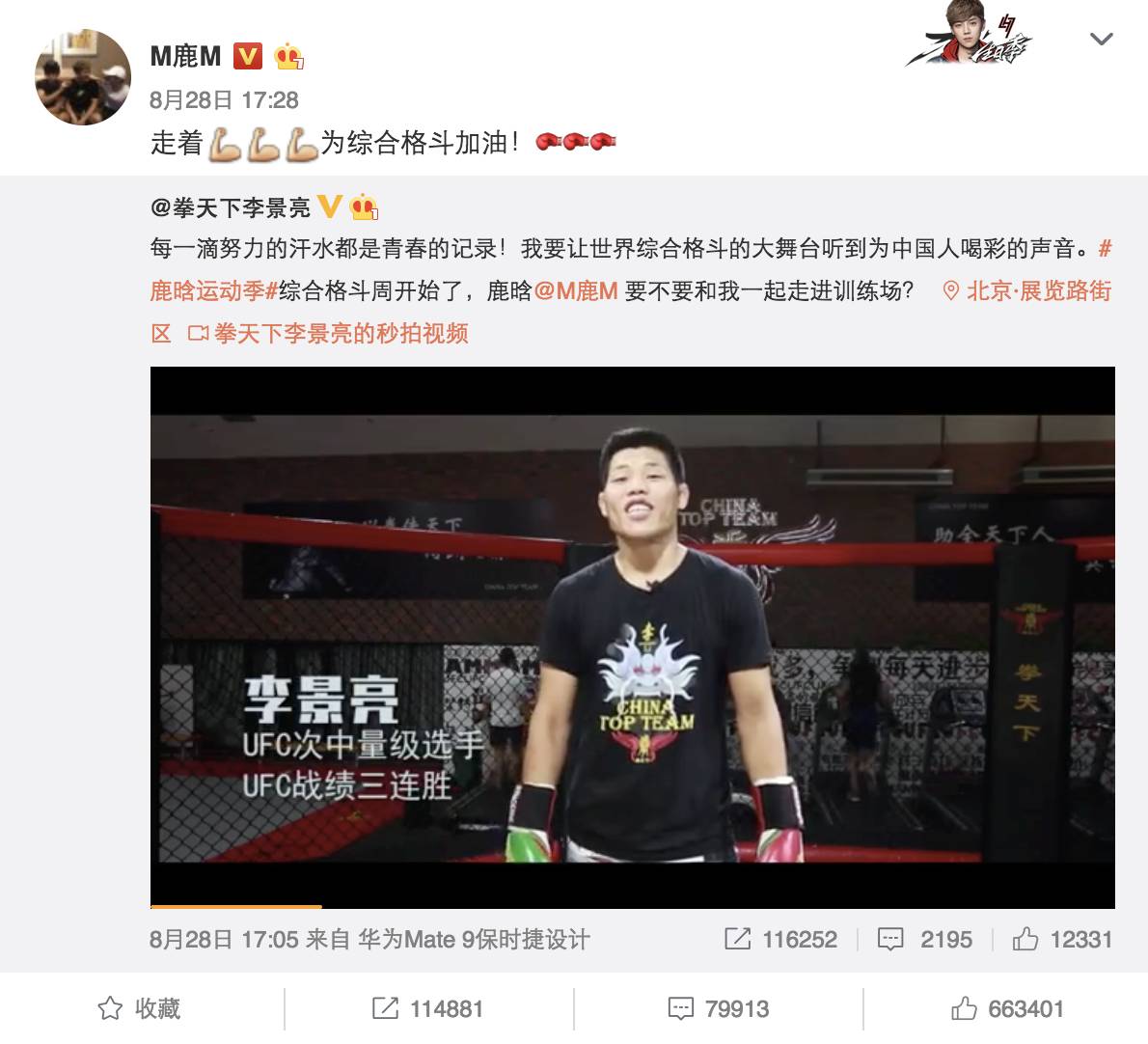Screen dimensions: 1148x1044
Task: Toggle like on post with 663401 likes
Action: pyautogui.click(x=1007, y=1009)
